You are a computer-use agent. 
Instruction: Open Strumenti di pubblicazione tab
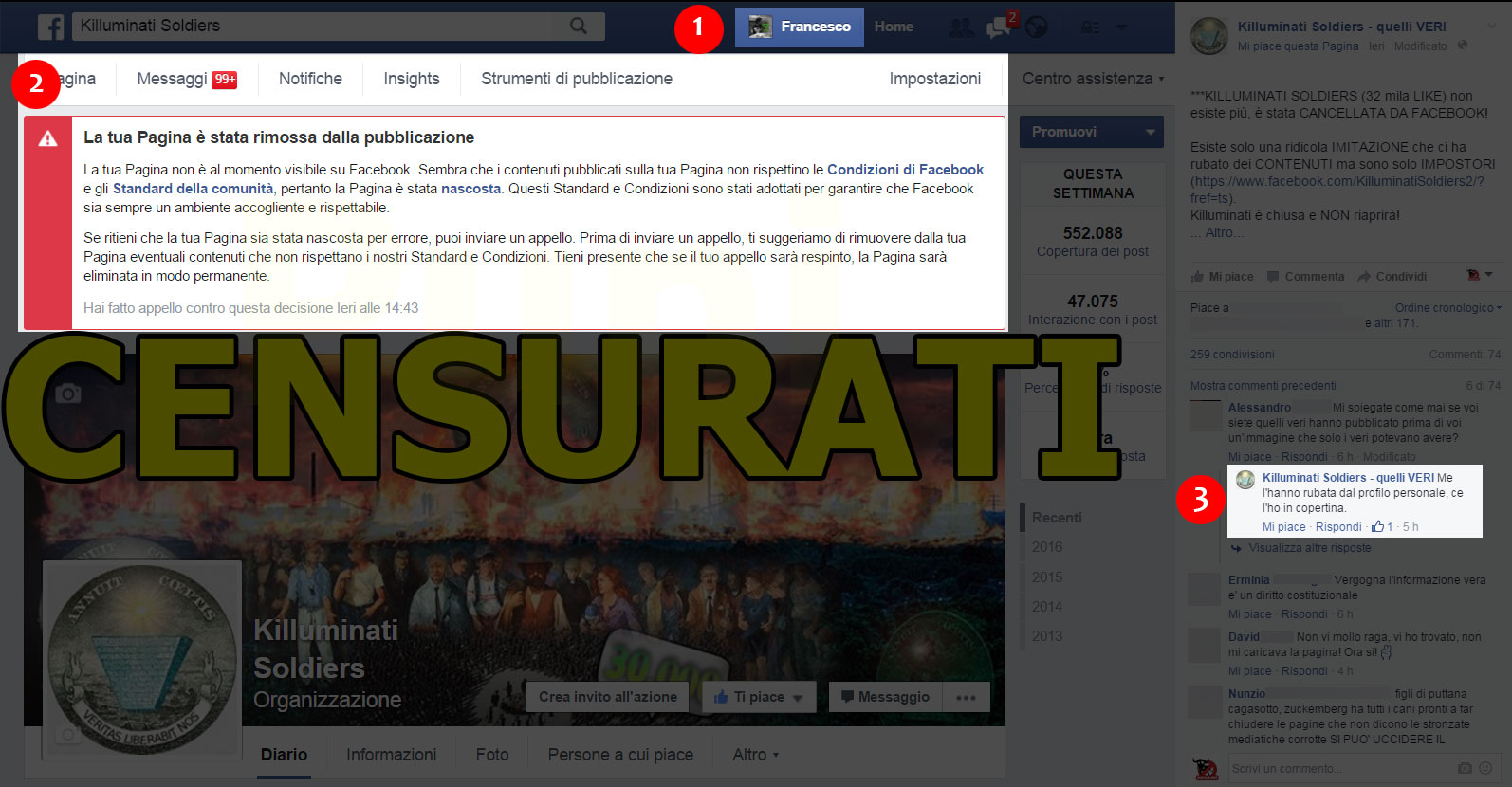(x=577, y=79)
